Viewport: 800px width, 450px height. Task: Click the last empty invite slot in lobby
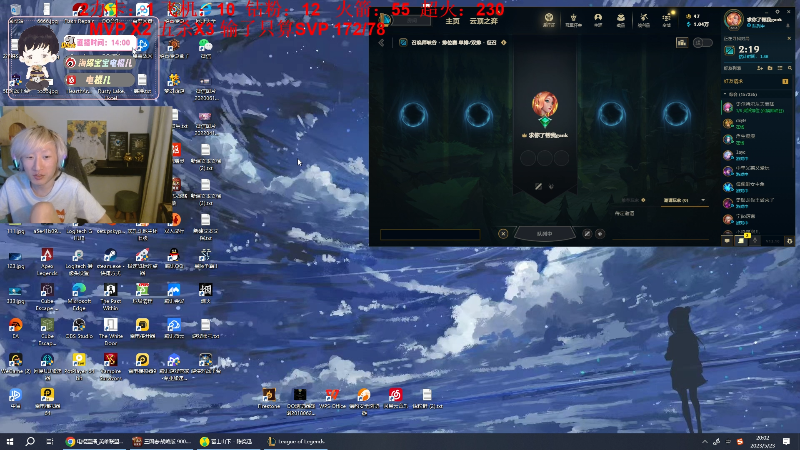pos(676,114)
